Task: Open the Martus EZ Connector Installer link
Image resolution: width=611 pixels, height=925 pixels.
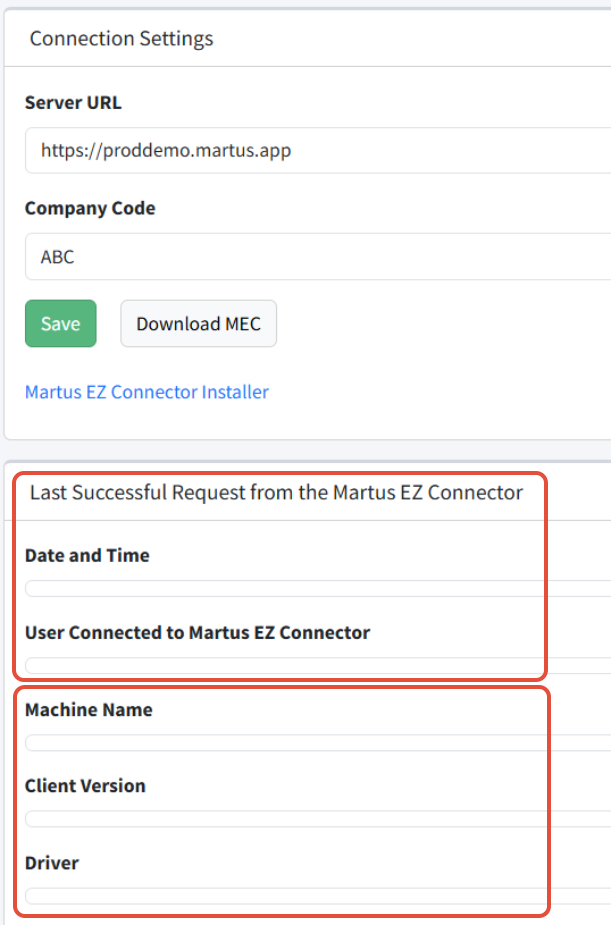Action: click(x=147, y=392)
